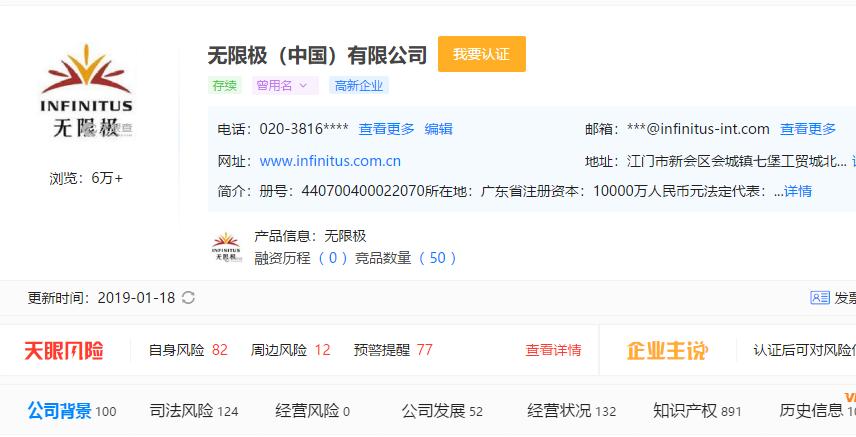Switch to 公司发展 tab
This screenshot has width=856, height=437.
pyautogui.click(x=442, y=411)
